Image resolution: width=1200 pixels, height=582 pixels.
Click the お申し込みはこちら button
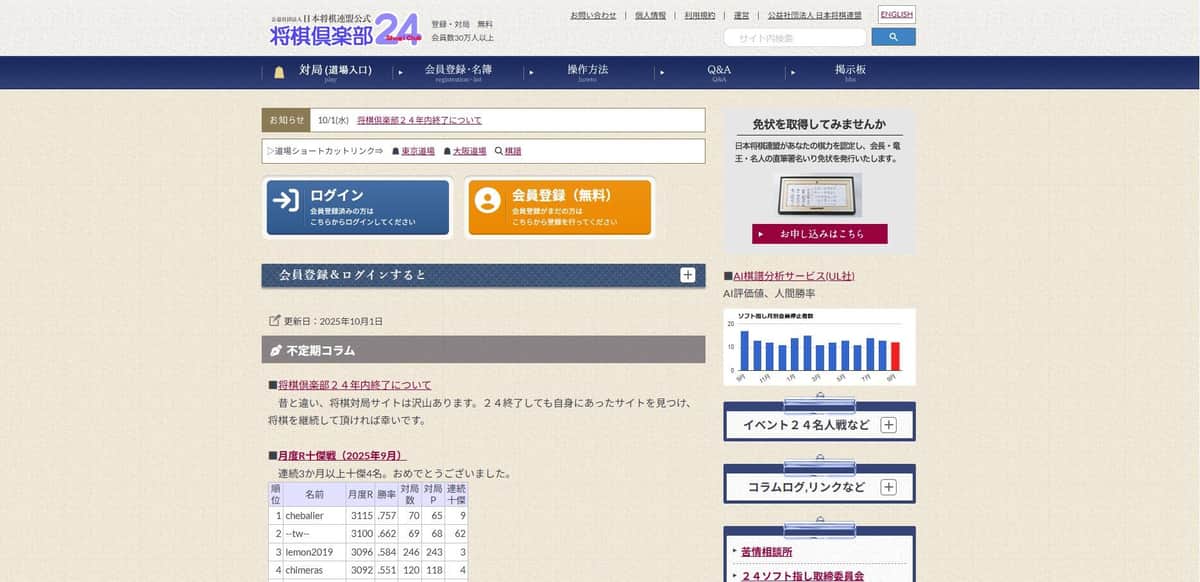[x=819, y=233]
